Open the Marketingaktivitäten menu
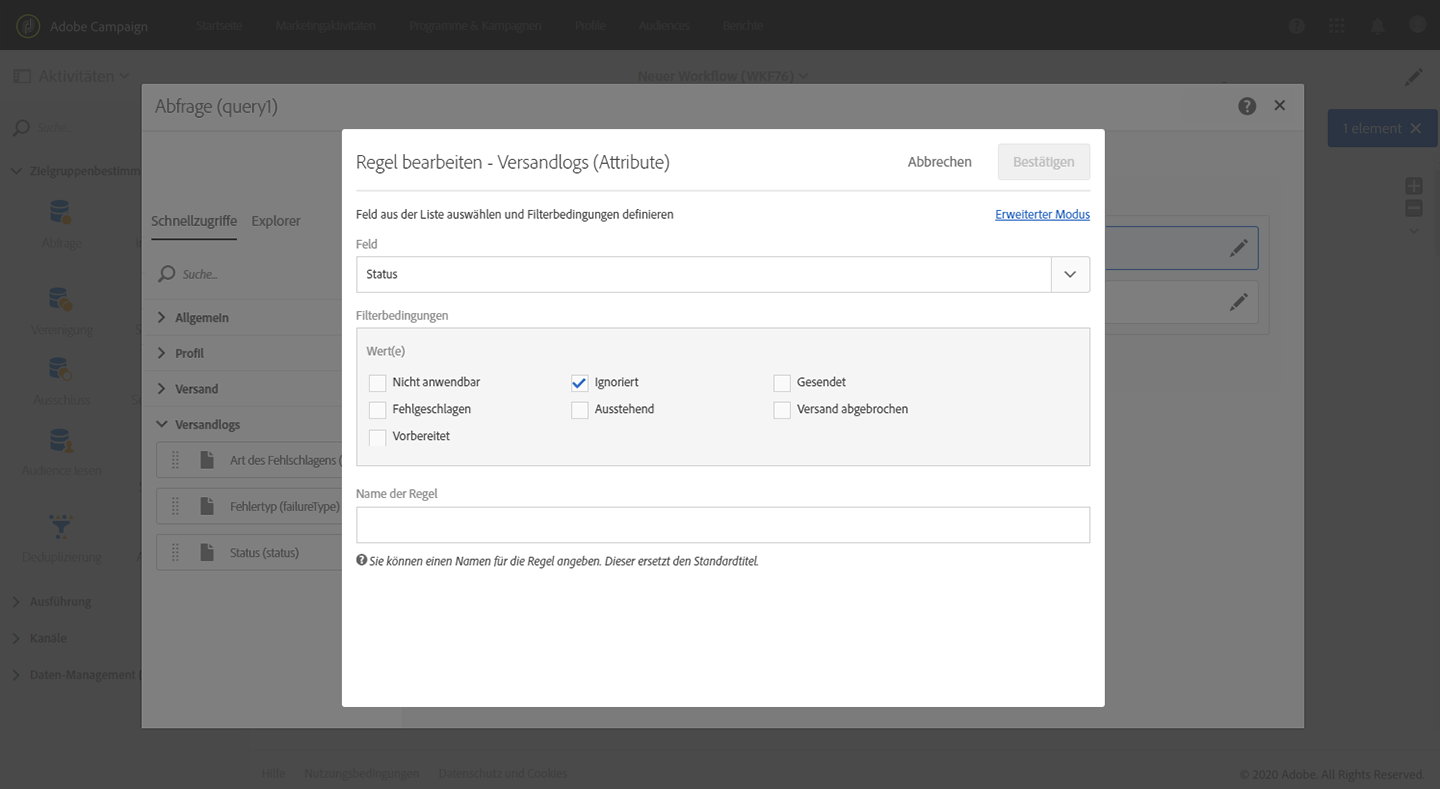 pos(326,26)
